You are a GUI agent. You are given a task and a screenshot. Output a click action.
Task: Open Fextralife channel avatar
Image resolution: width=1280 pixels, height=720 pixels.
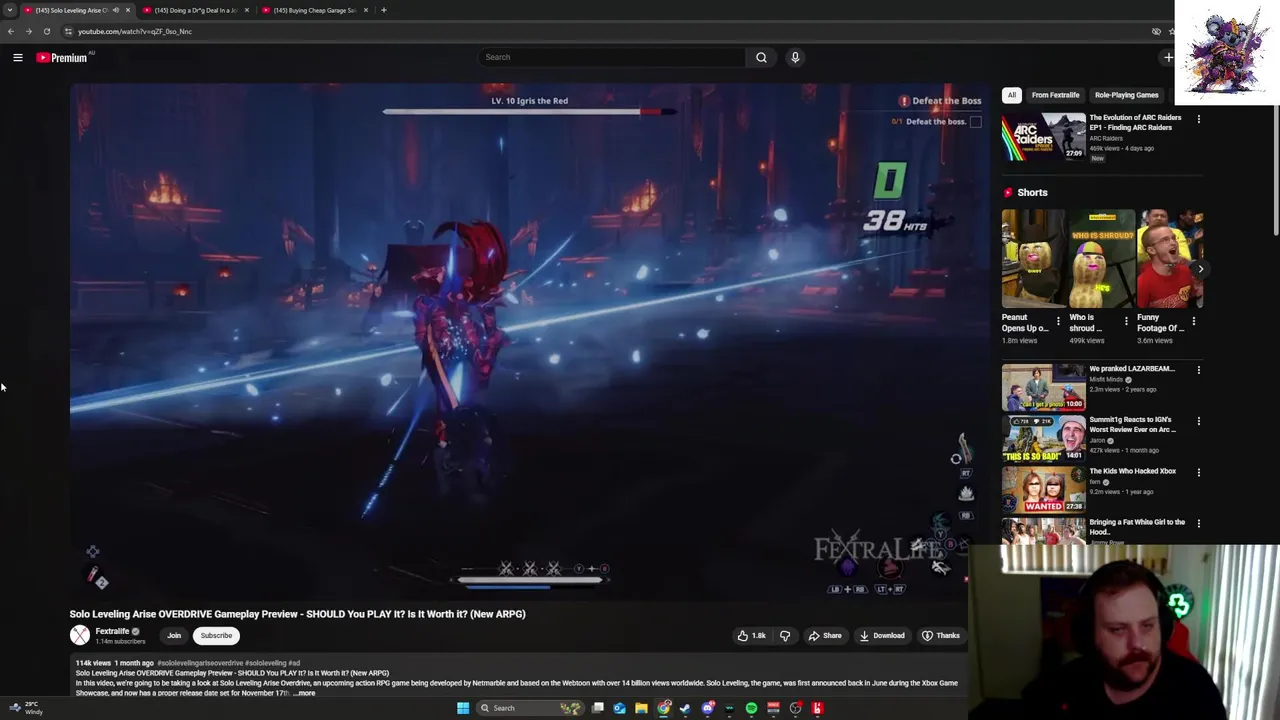click(79, 635)
